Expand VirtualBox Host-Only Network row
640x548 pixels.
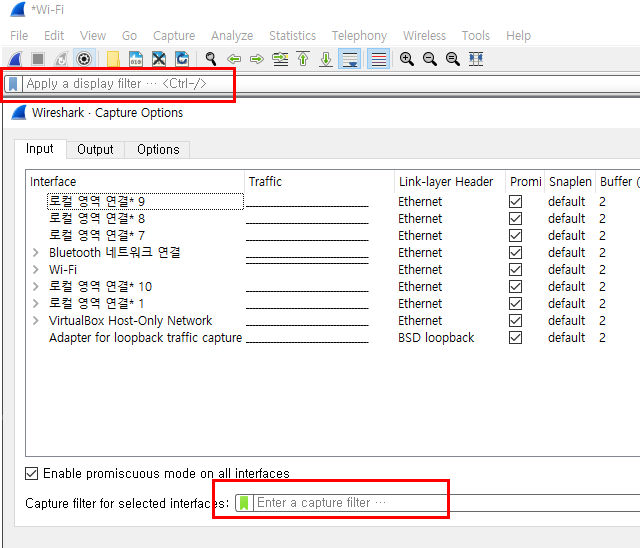pos(36,321)
